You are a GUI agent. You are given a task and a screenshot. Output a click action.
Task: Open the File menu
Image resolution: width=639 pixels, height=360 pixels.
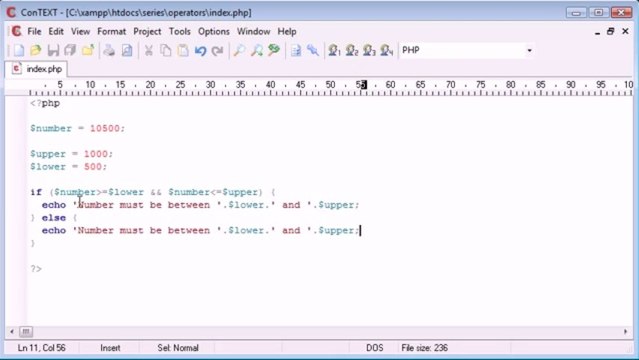point(34,31)
